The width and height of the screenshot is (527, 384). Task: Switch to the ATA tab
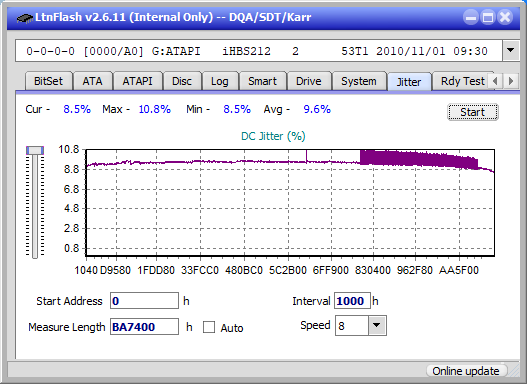[92, 81]
